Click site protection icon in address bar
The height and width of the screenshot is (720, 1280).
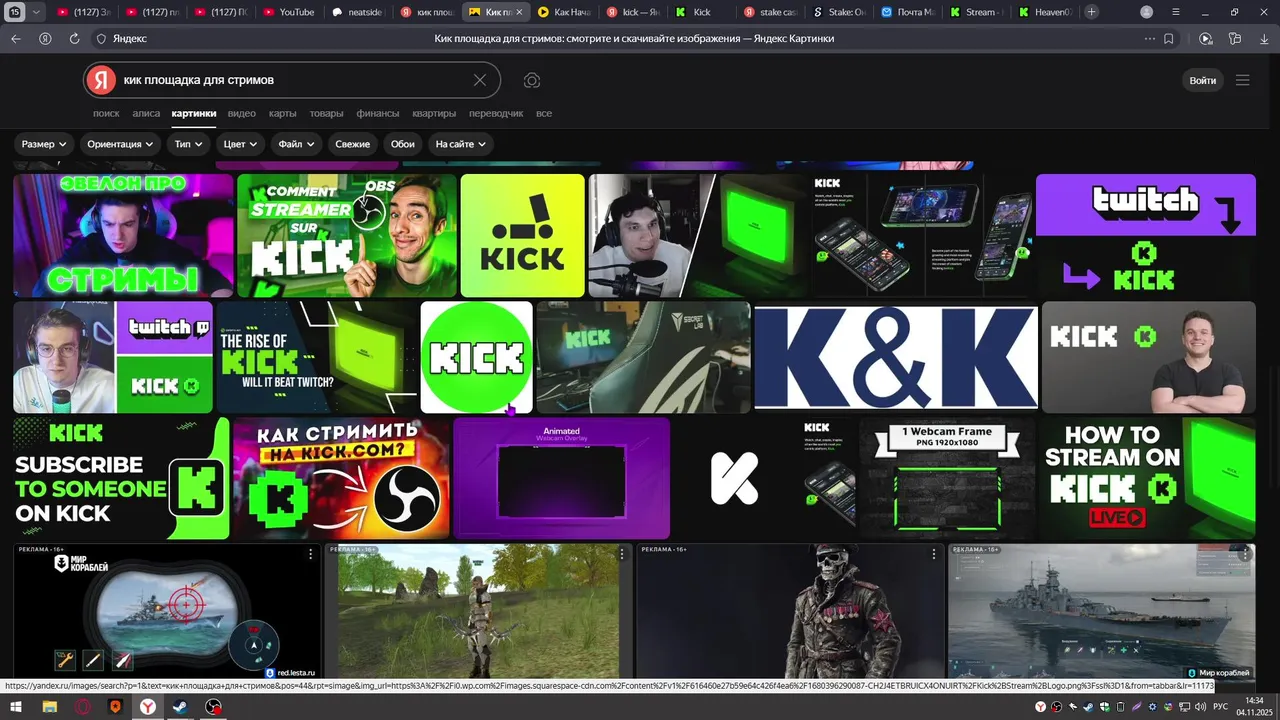click(x=101, y=38)
